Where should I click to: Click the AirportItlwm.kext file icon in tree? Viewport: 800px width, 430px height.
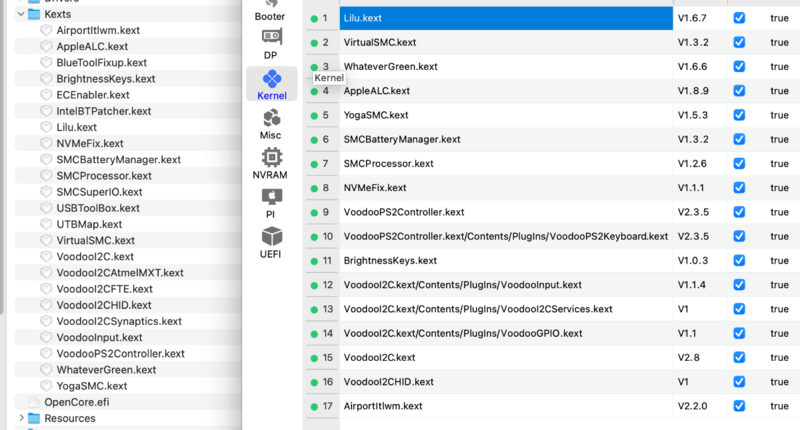(46, 30)
